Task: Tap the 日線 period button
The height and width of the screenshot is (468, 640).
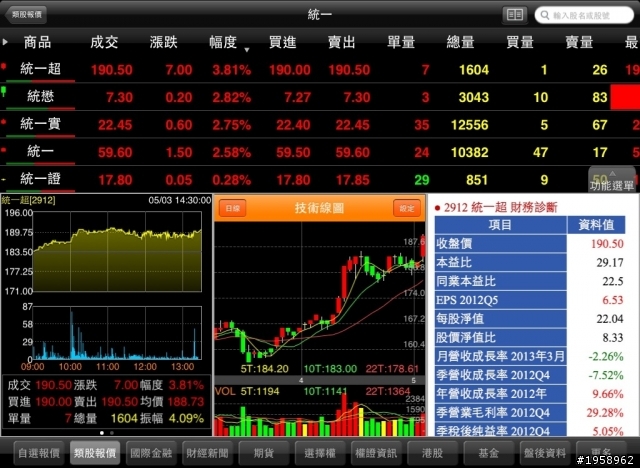Action: [233, 208]
